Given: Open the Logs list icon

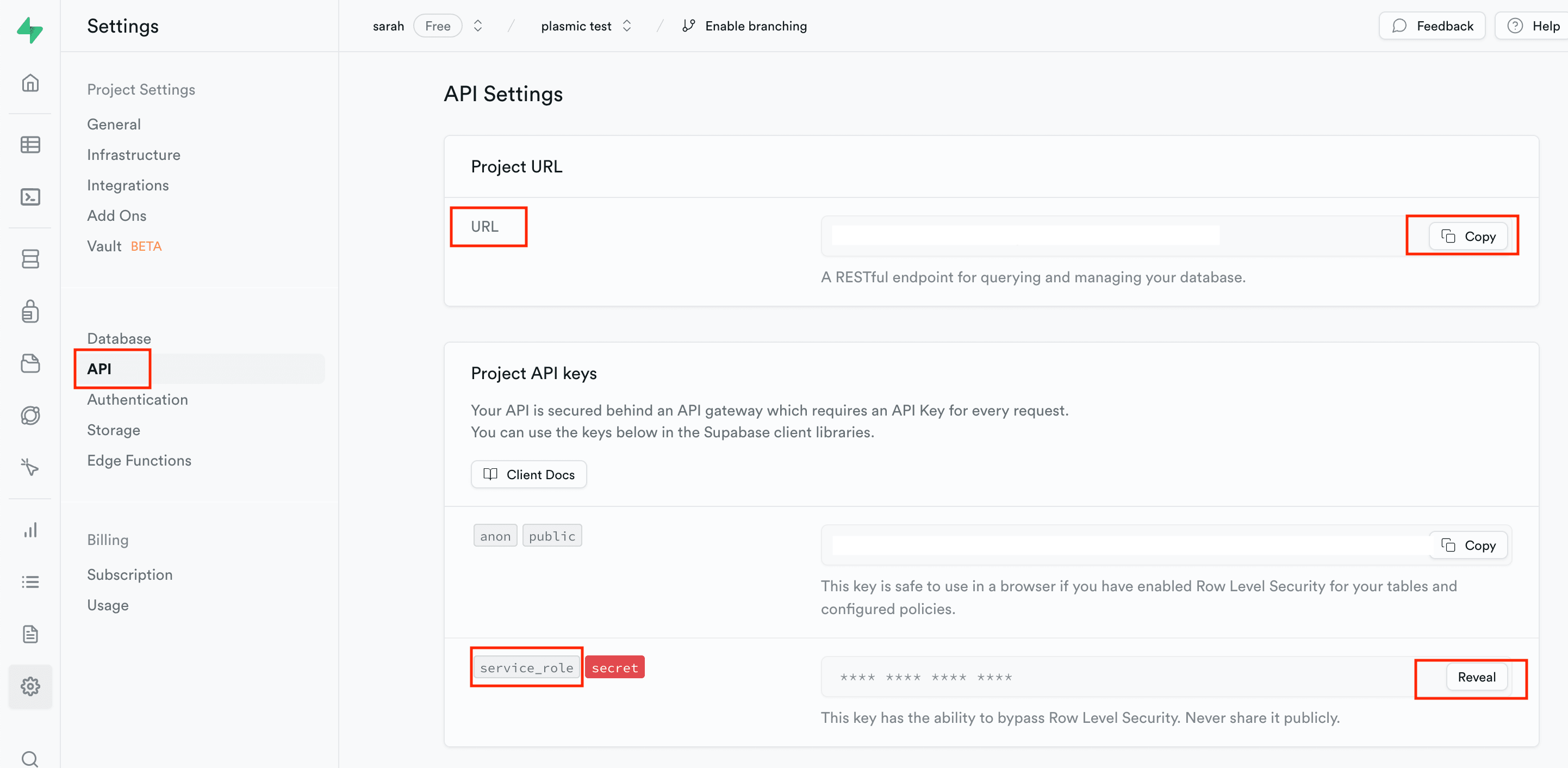Looking at the screenshot, I should pos(30,582).
